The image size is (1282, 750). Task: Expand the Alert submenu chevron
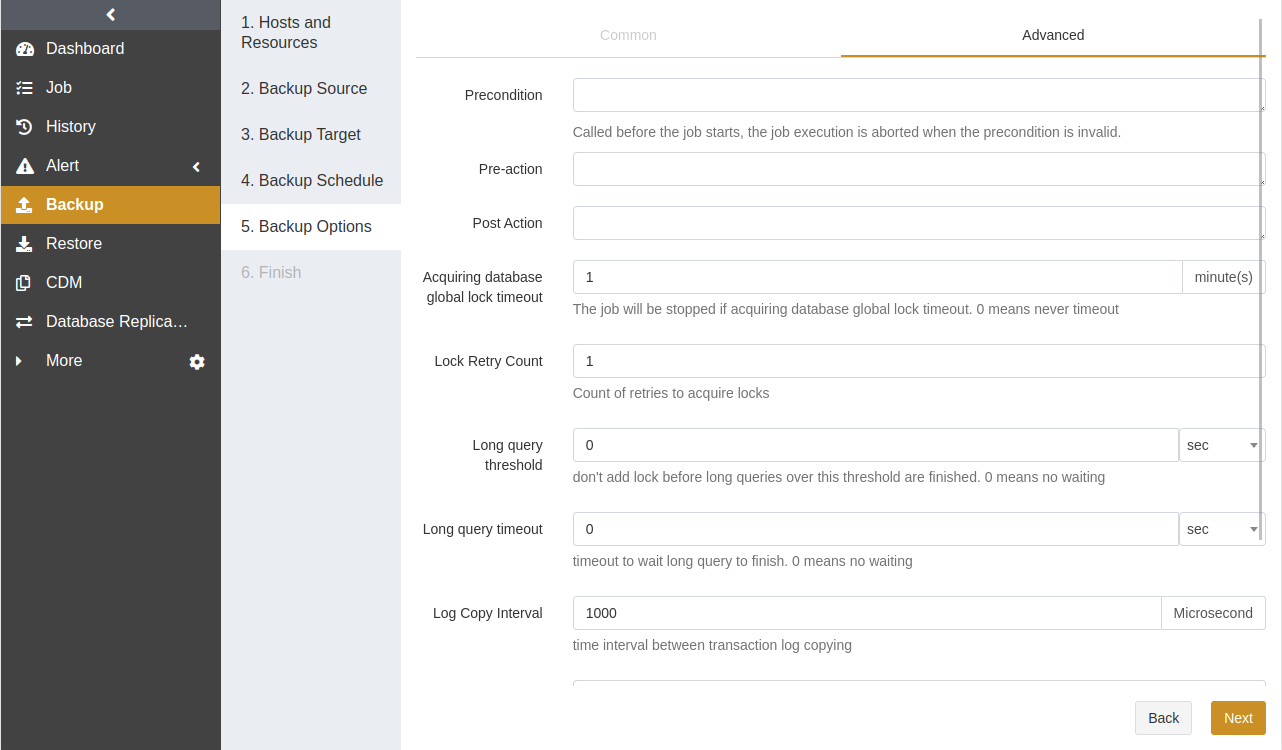[x=197, y=167]
